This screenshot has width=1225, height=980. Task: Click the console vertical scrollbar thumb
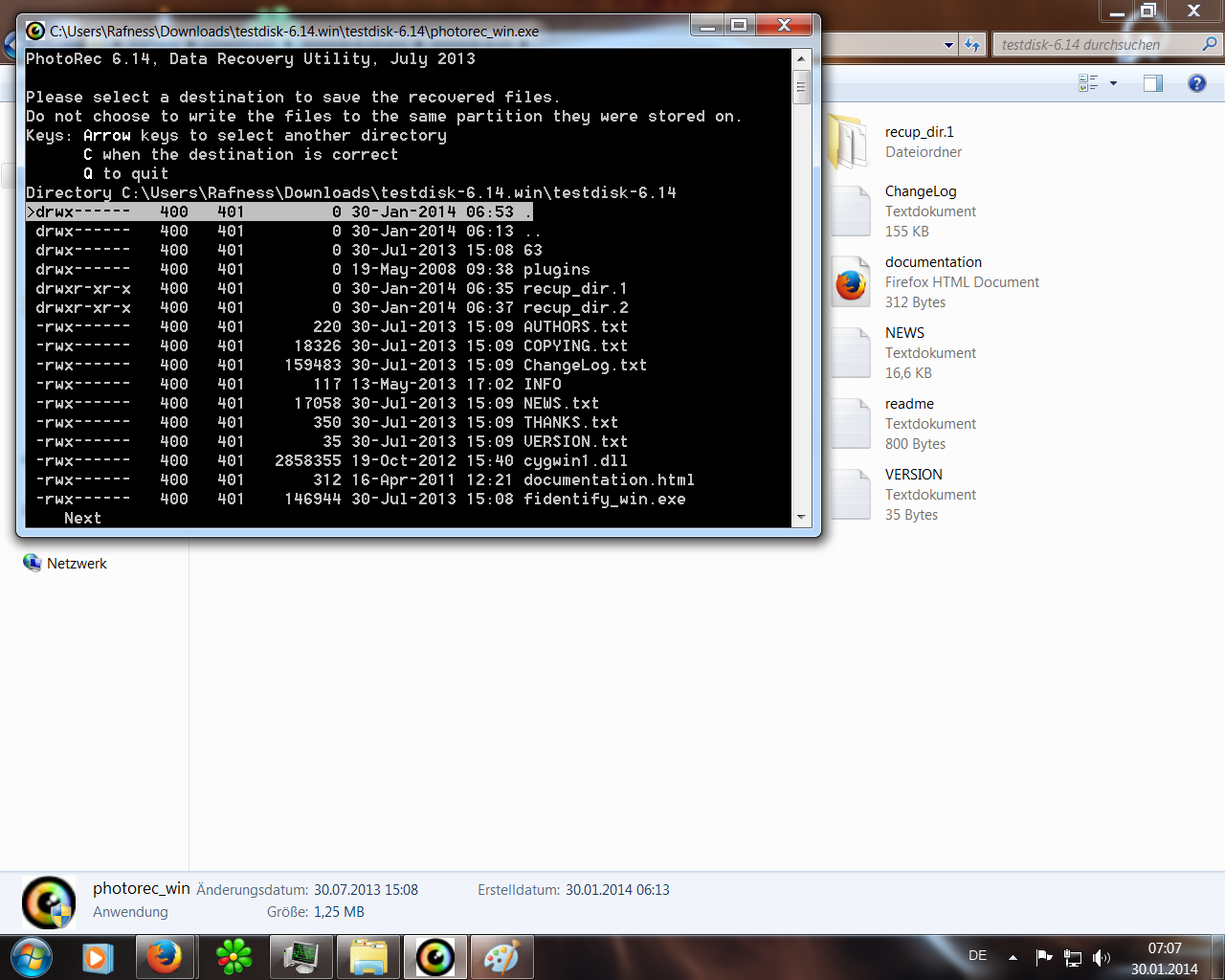click(x=802, y=86)
